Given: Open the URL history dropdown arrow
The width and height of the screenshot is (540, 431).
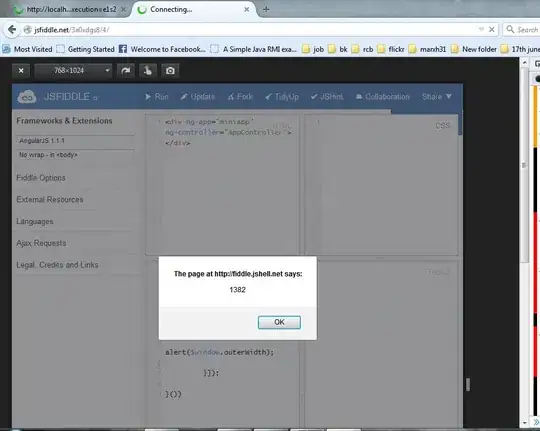Looking at the screenshot, I should [481, 30].
